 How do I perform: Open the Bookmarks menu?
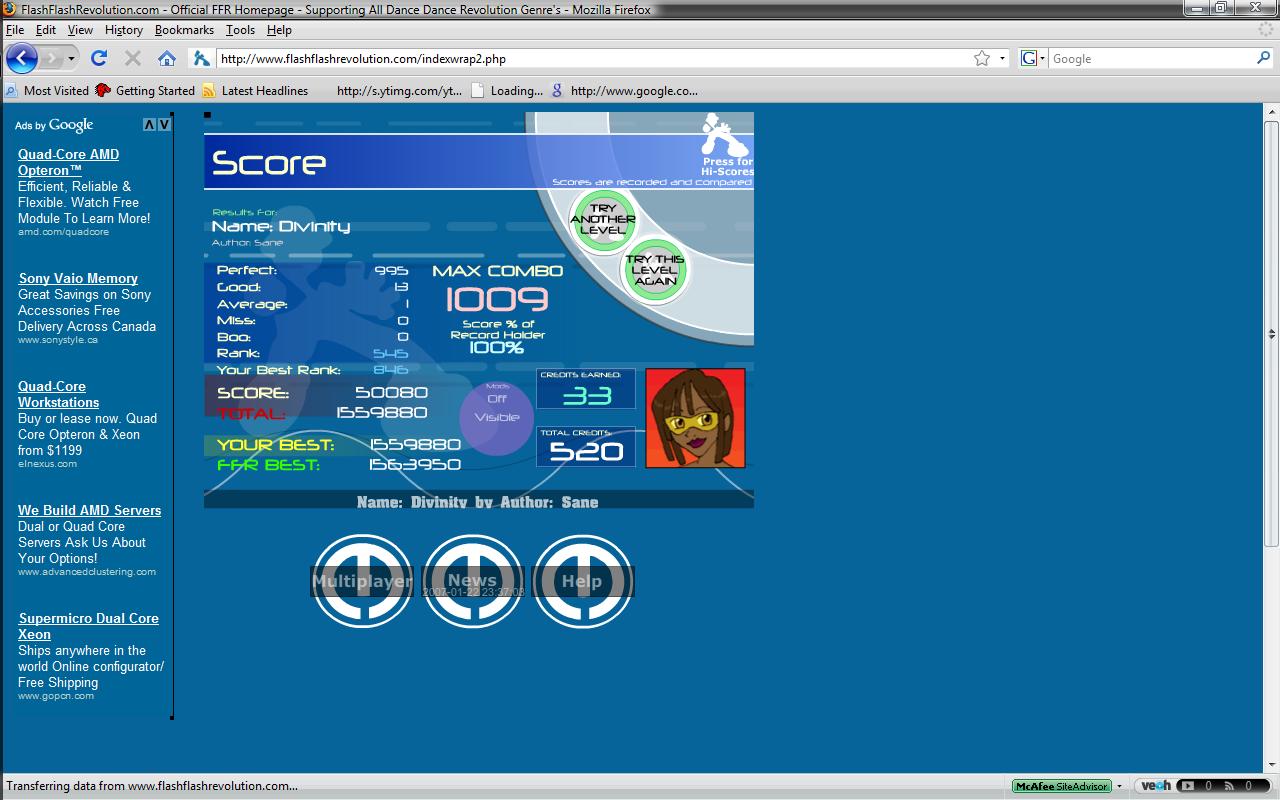click(x=184, y=30)
